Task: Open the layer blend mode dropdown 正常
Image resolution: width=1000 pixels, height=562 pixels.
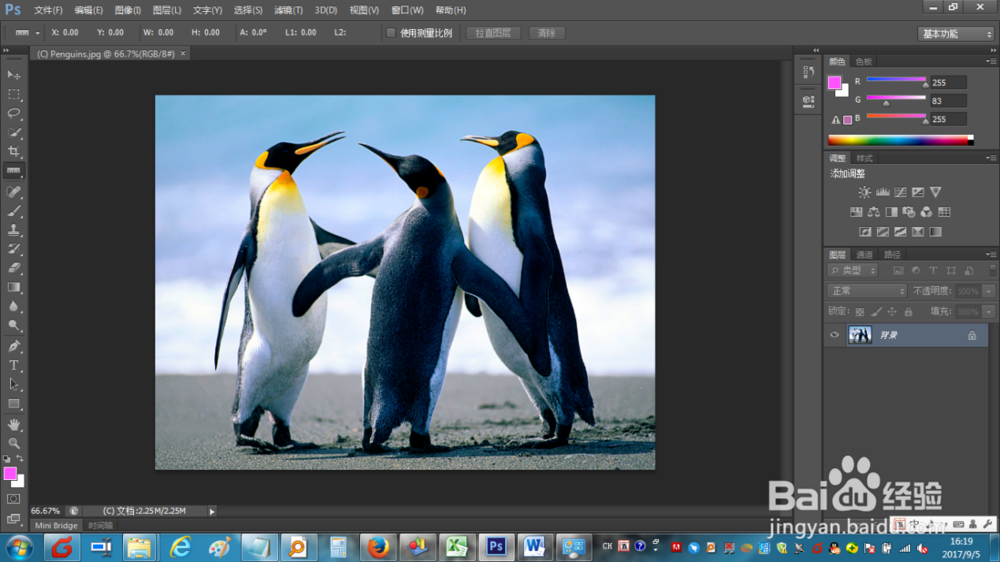Action: (x=866, y=291)
